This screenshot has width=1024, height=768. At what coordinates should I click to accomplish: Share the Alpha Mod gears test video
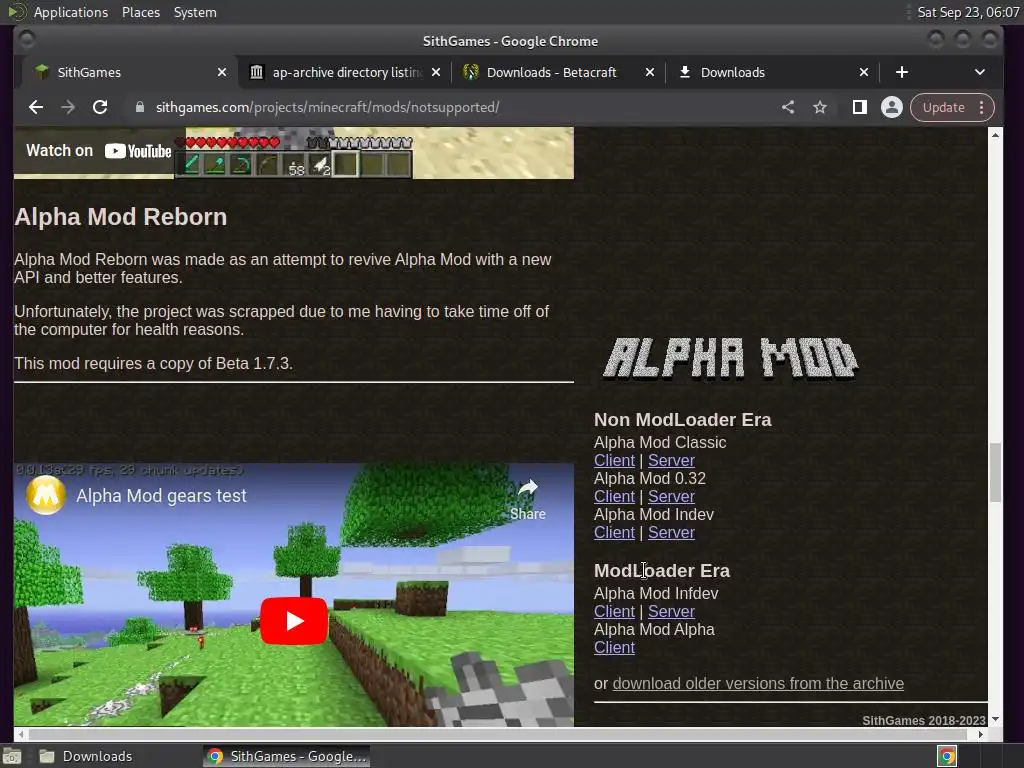(528, 500)
